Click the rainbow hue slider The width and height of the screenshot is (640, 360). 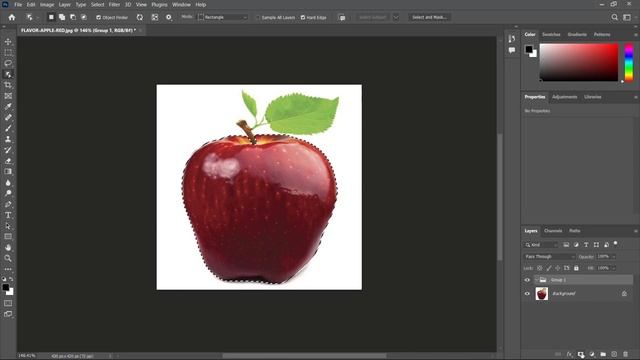tap(629, 62)
